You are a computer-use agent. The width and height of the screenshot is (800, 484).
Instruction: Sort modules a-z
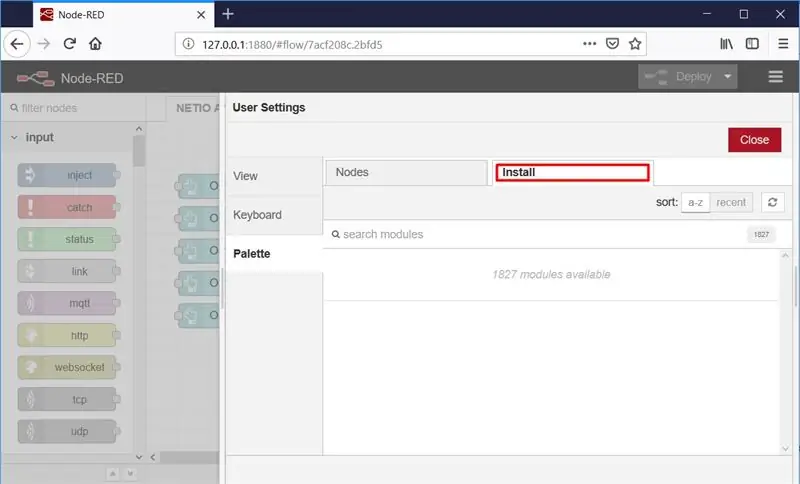click(695, 202)
